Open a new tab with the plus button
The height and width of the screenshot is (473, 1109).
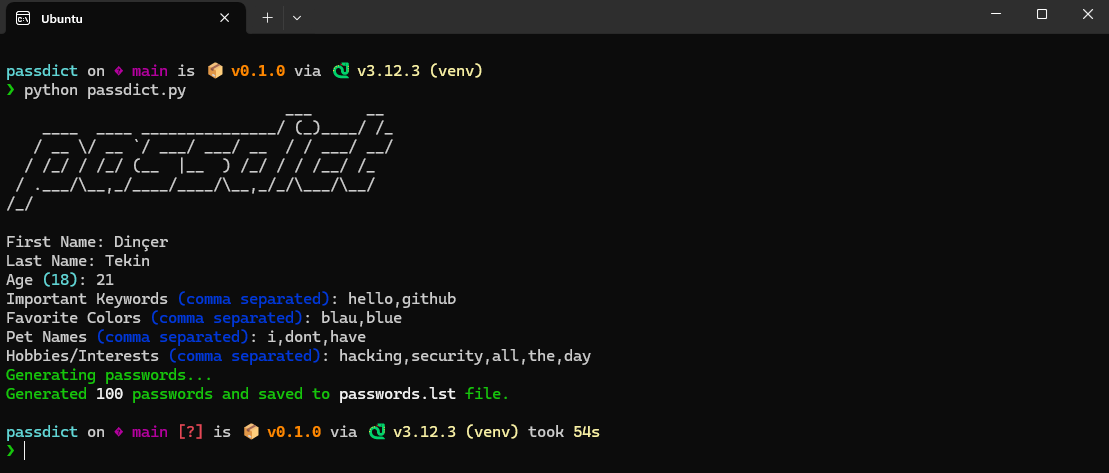tap(267, 17)
